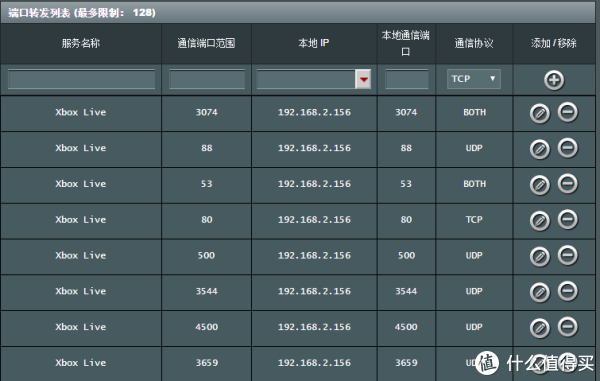Screen dimensions: 600x381
Task: Select port range value 3544
Action: click(x=207, y=291)
